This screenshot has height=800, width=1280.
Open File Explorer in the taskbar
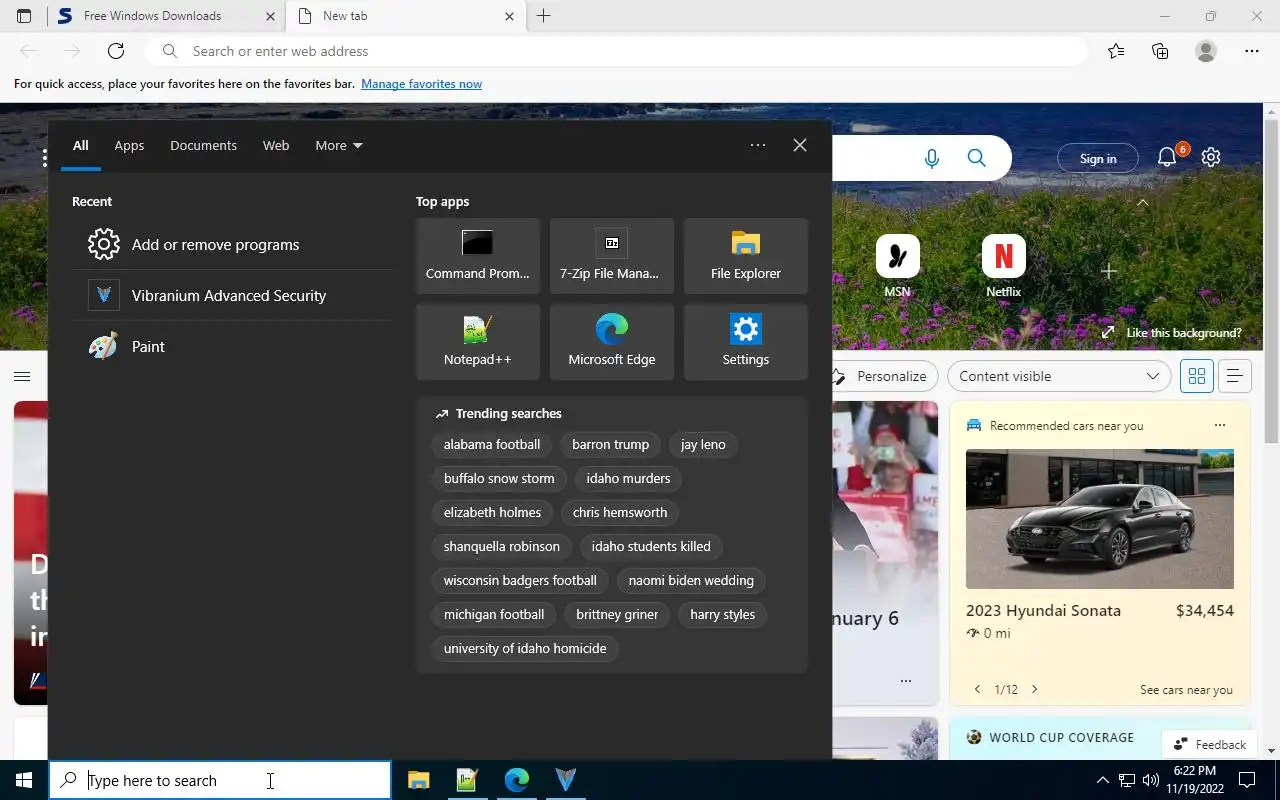418,780
